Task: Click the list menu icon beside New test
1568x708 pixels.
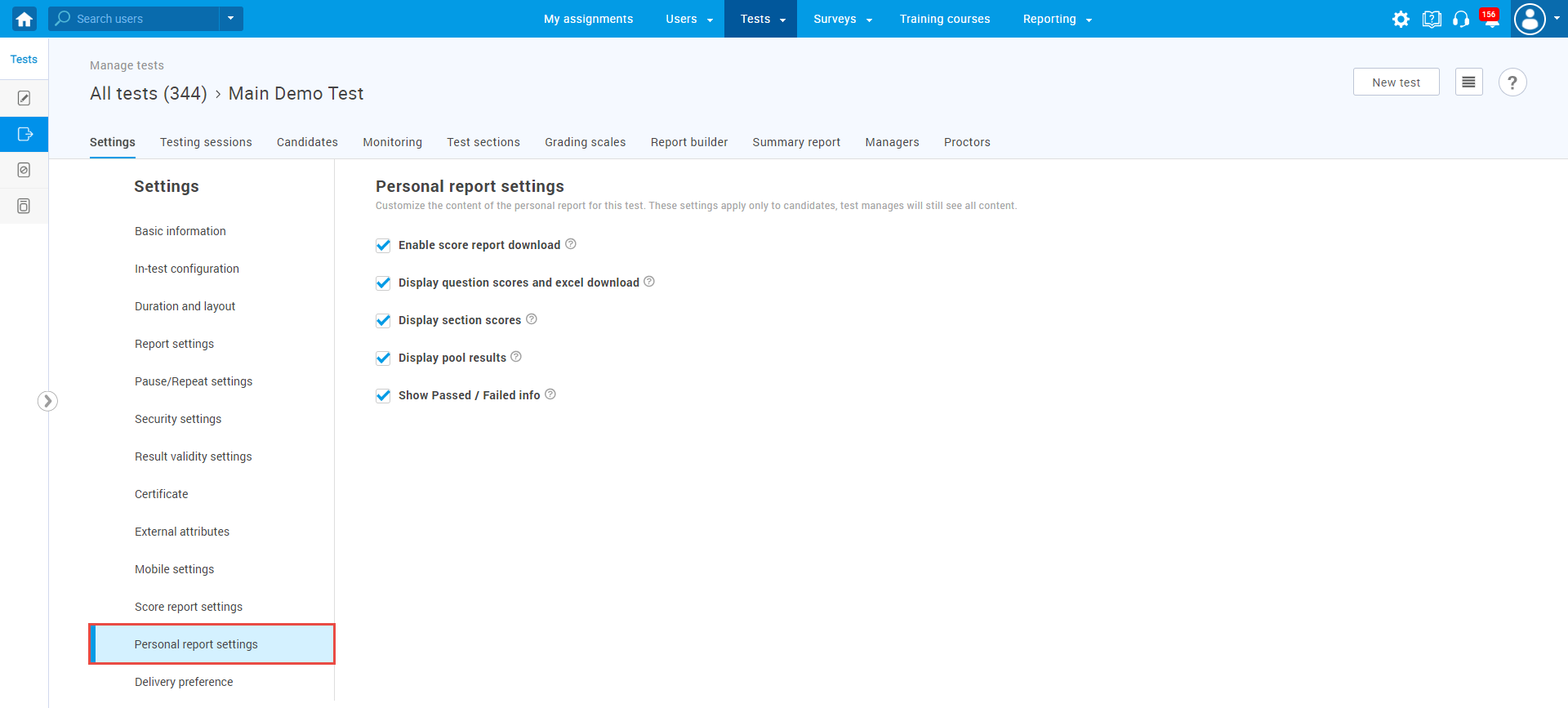Action: click(x=1468, y=82)
